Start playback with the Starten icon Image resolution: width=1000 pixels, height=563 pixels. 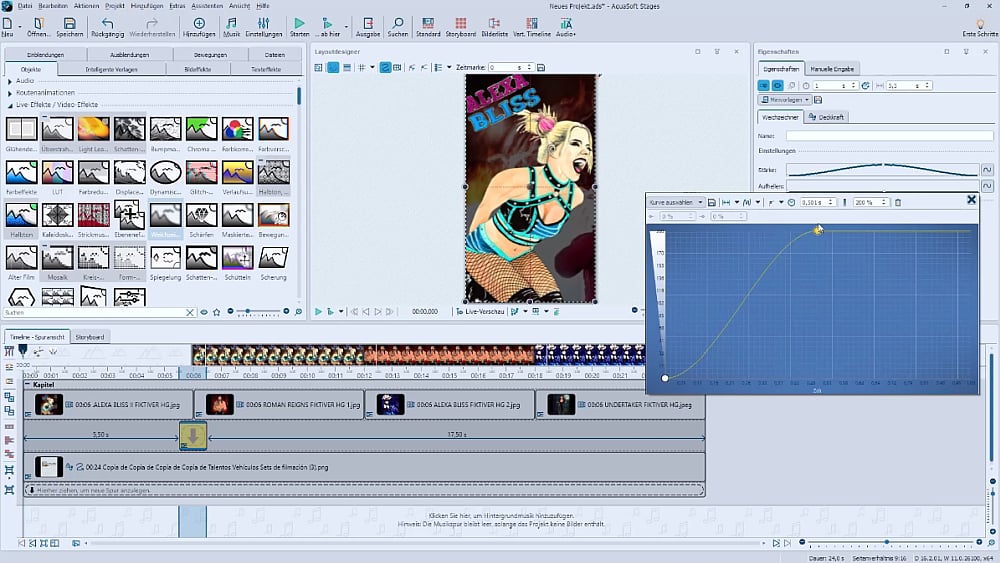pyautogui.click(x=299, y=25)
